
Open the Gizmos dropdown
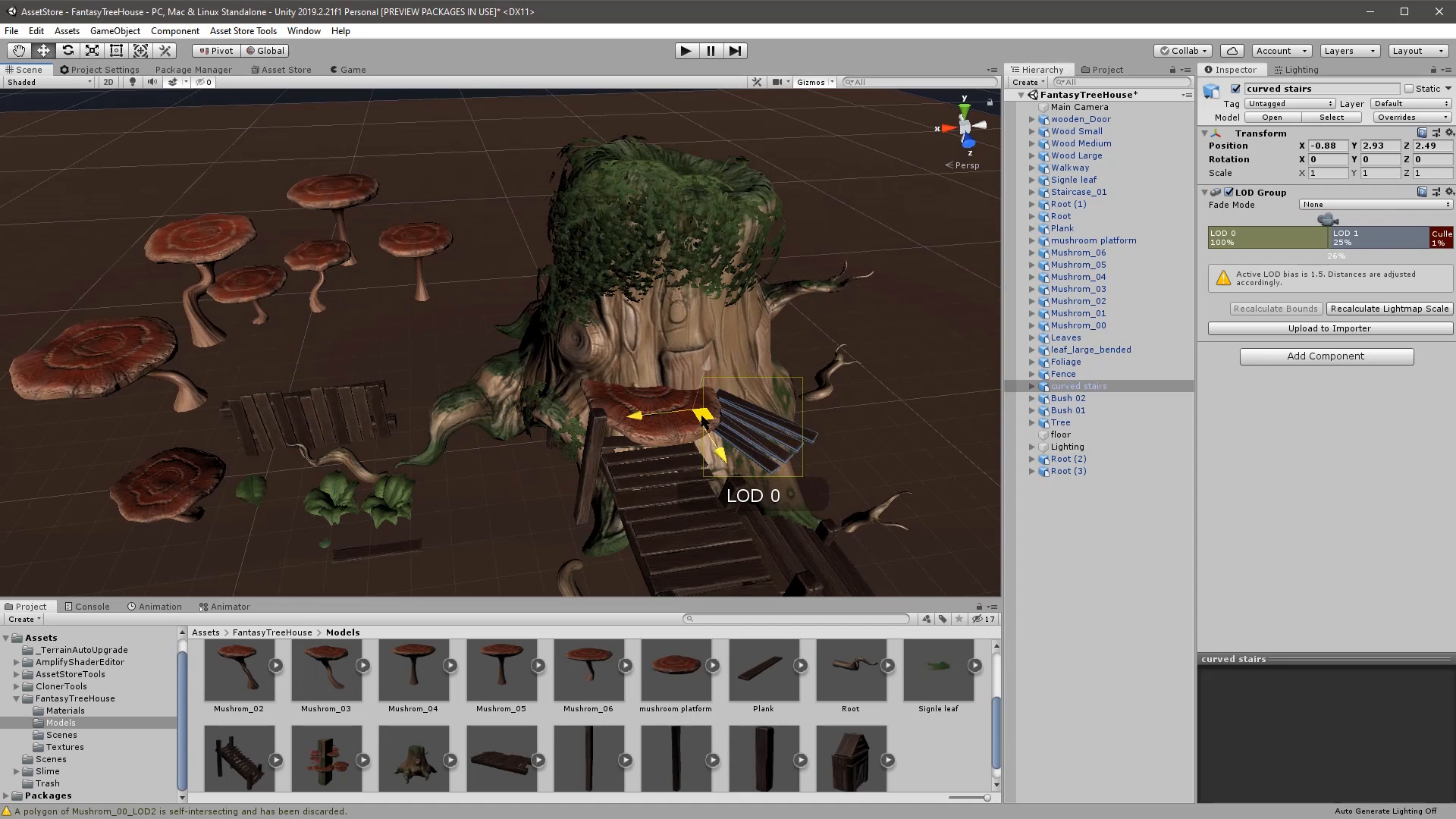tap(815, 82)
